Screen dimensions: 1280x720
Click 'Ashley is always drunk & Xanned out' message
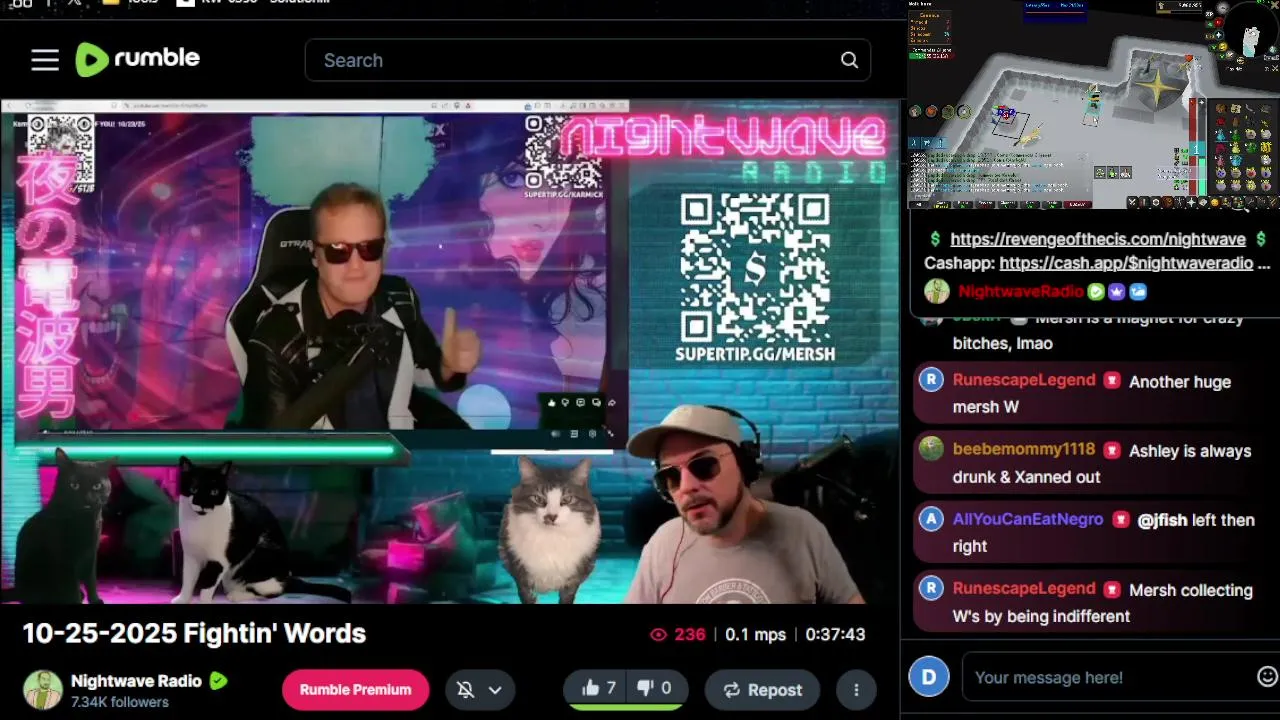point(1102,464)
